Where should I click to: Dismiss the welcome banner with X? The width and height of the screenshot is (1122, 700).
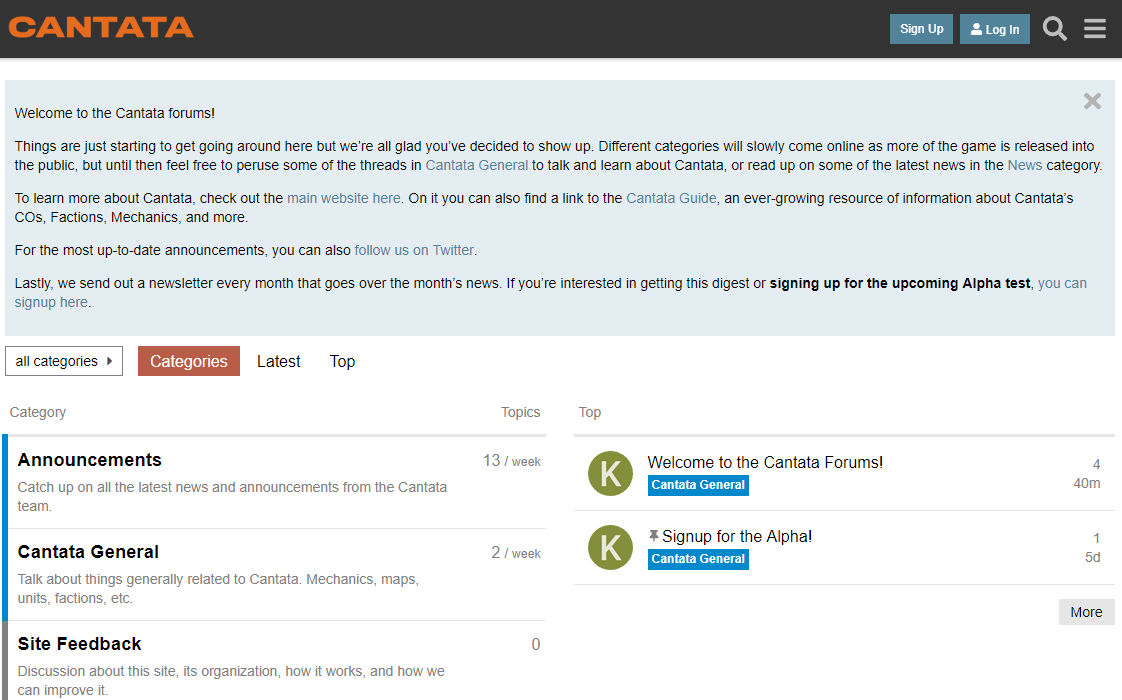[1092, 101]
